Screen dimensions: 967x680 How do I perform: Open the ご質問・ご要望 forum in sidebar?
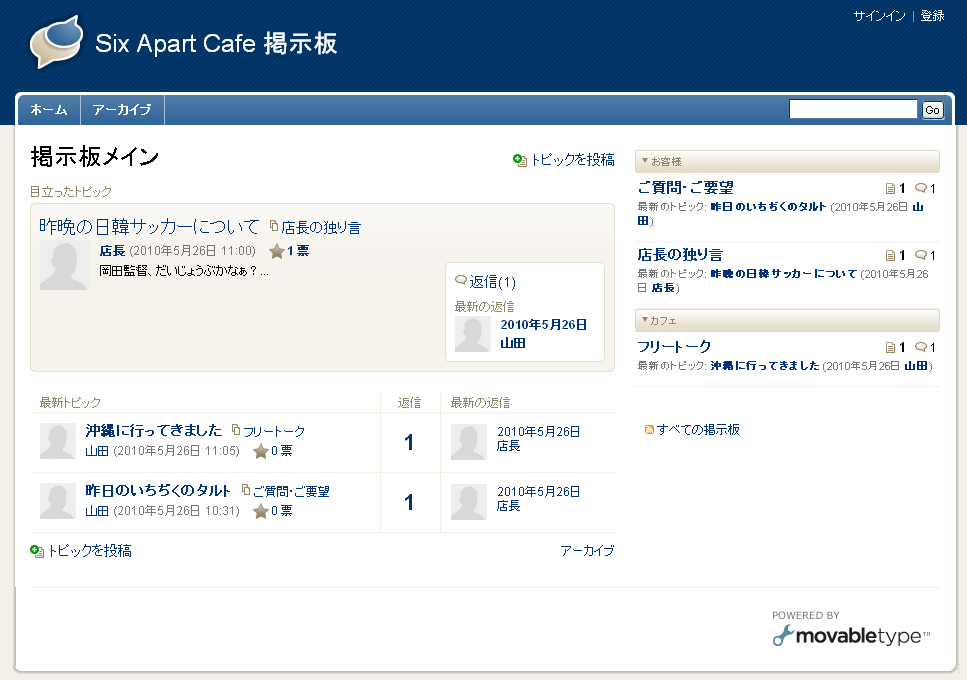(685, 187)
